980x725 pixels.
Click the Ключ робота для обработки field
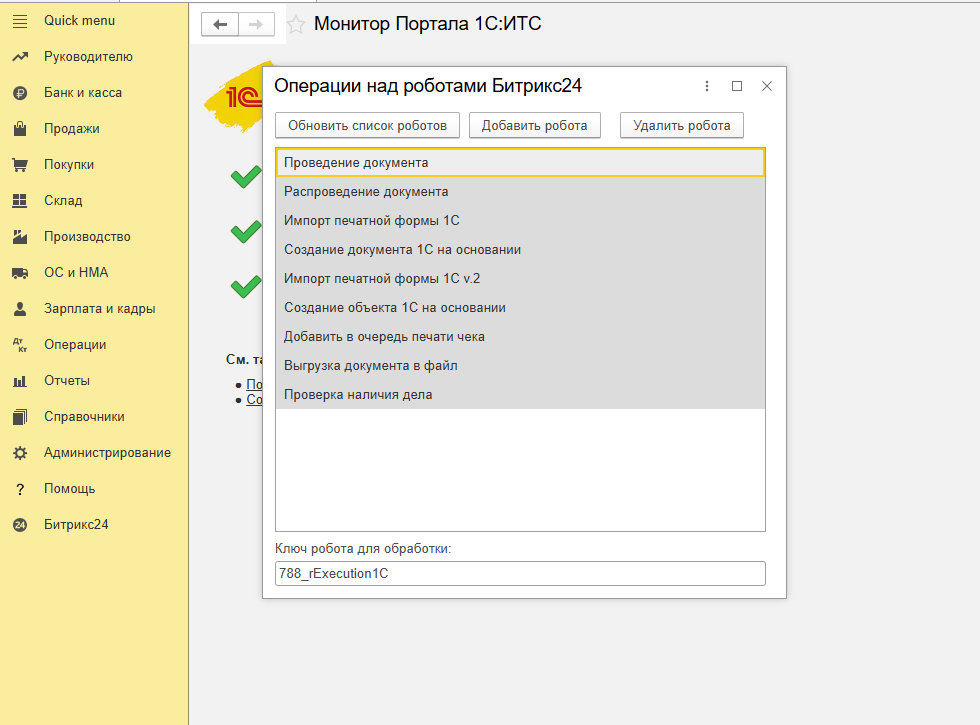520,573
